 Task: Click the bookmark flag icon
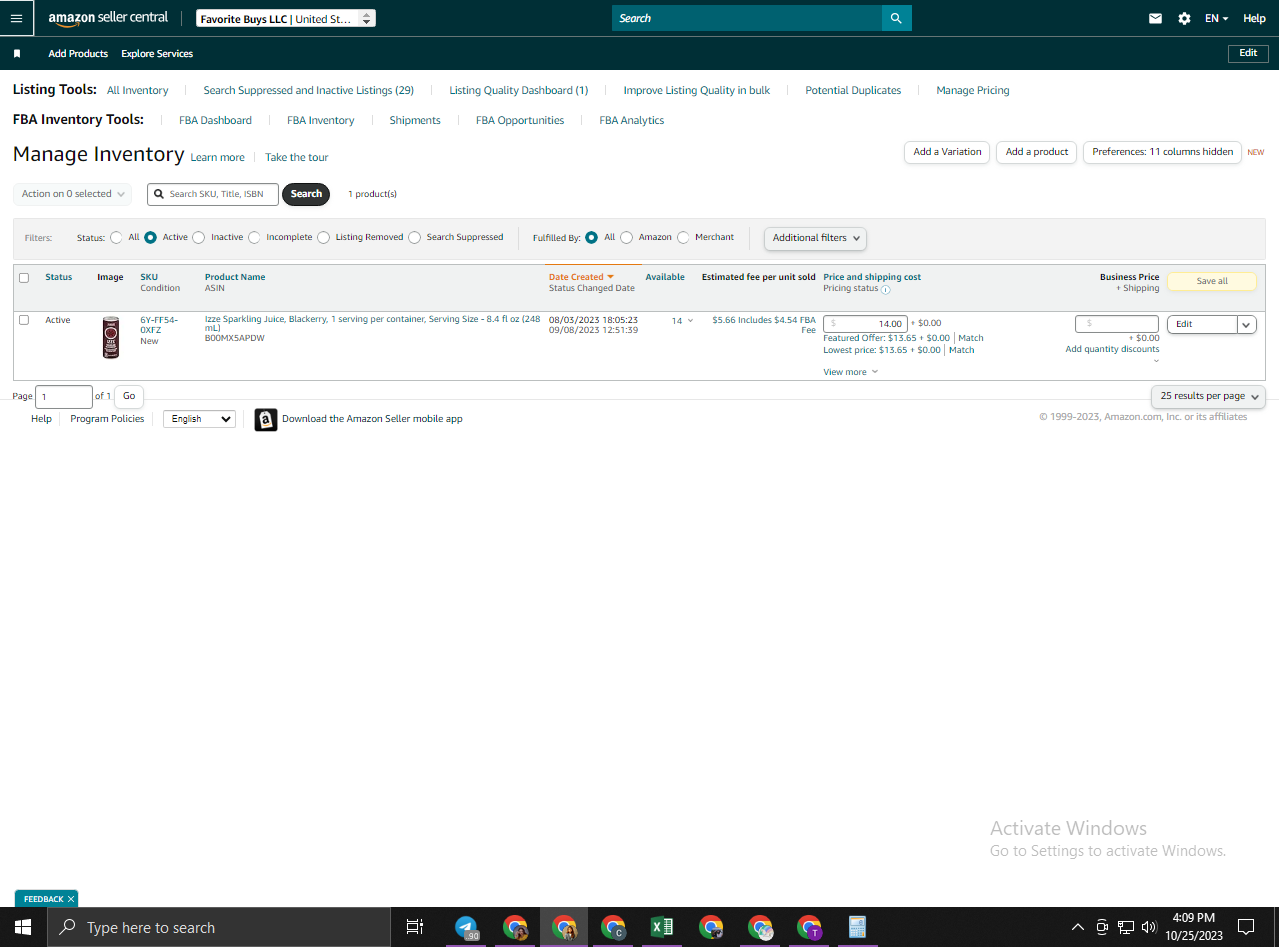[x=17, y=54]
